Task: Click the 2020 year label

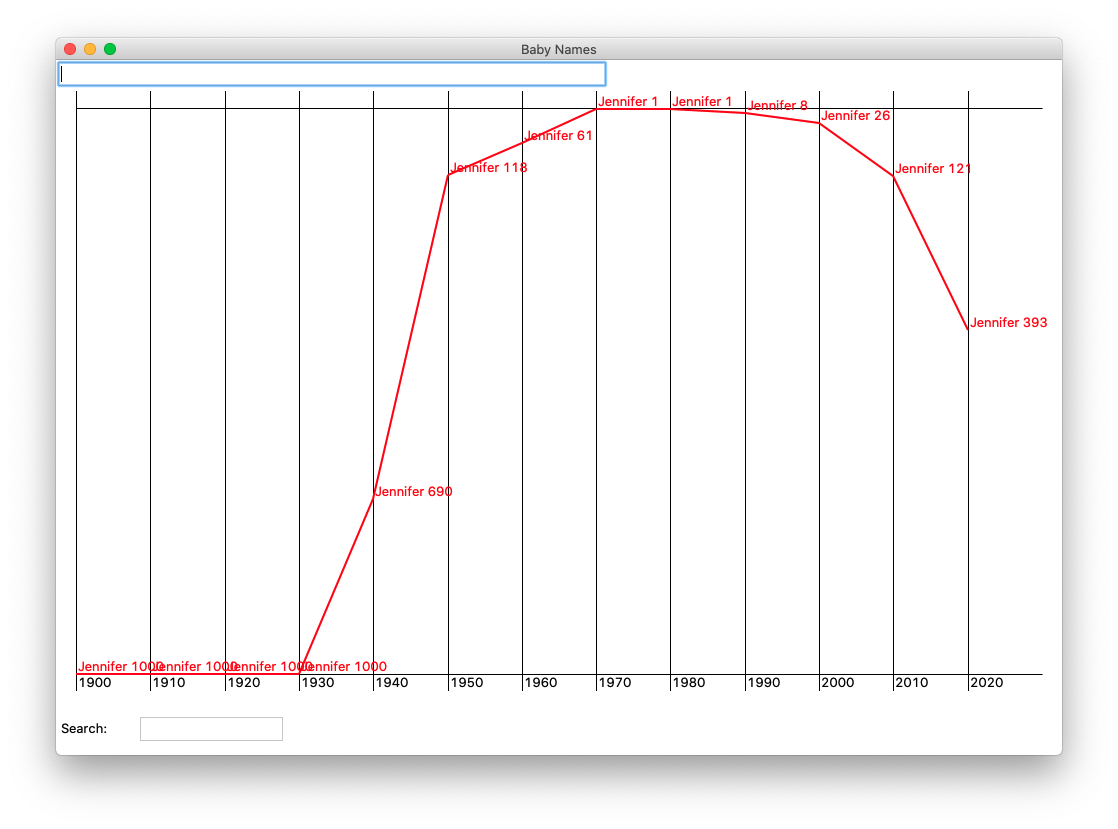Action: [x=987, y=683]
